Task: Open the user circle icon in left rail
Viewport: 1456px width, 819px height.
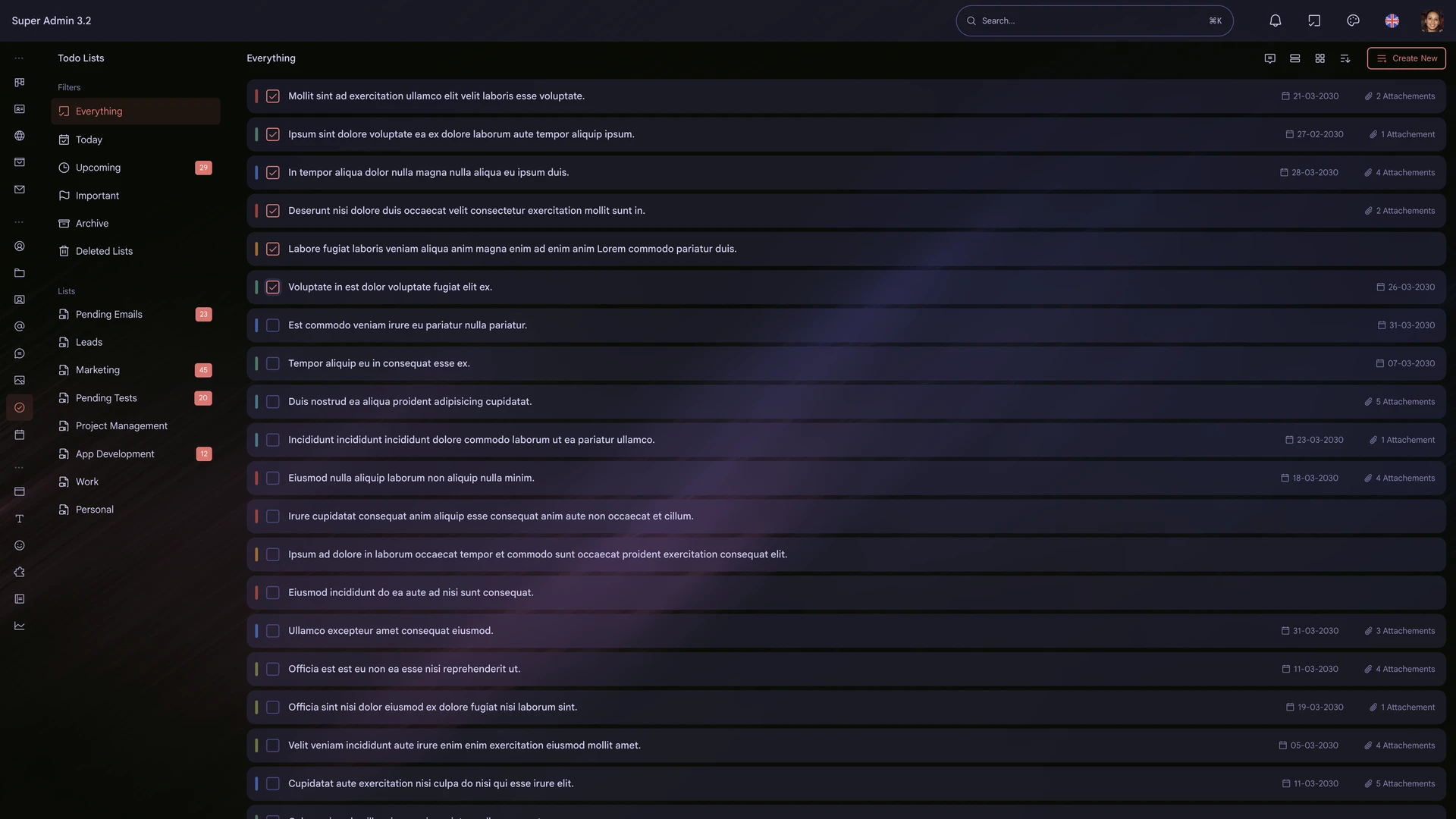Action: [20, 246]
